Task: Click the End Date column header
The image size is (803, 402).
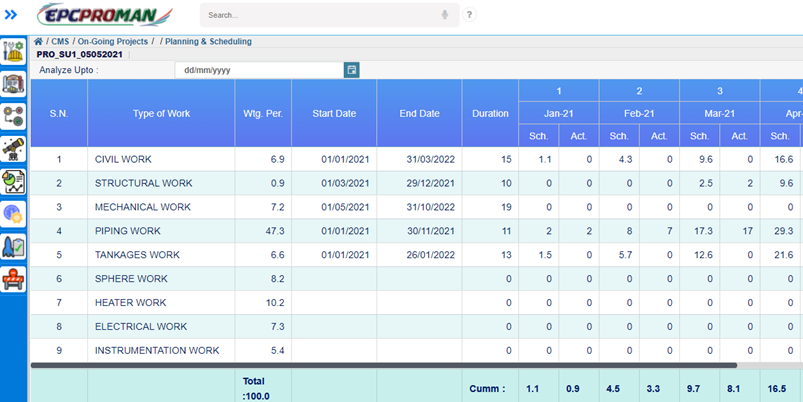Action: coord(419,114)
